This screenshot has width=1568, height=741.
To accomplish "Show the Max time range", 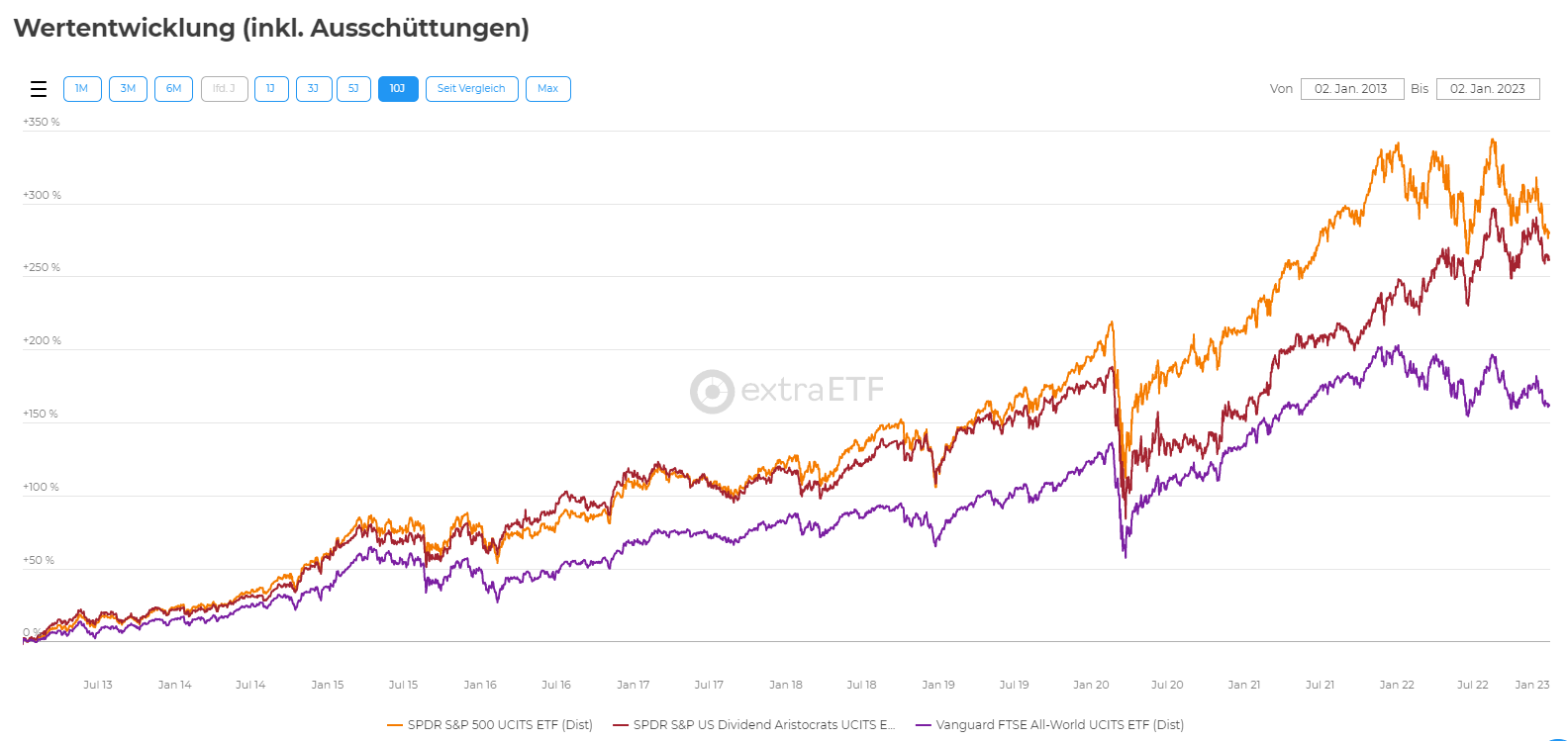I will point(547,89).
